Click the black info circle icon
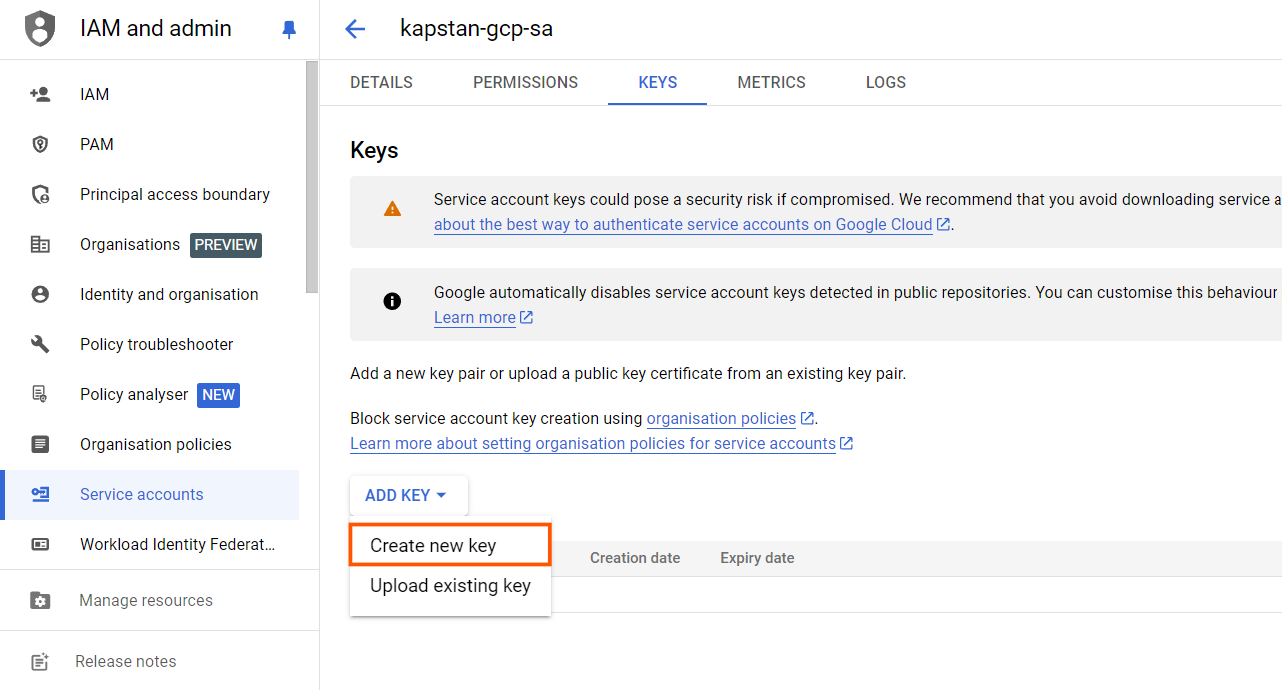This screenshot has height=690, width=1282. pos(392,301)
